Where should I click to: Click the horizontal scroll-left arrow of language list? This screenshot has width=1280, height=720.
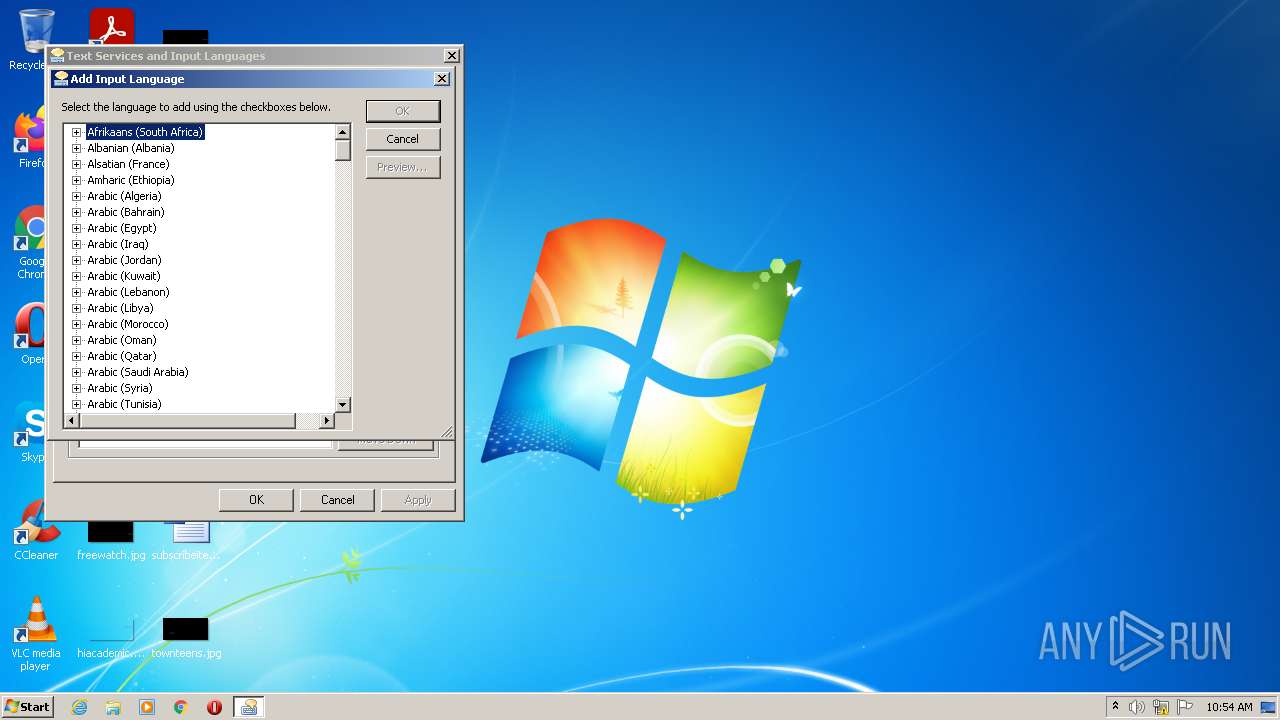71,421
